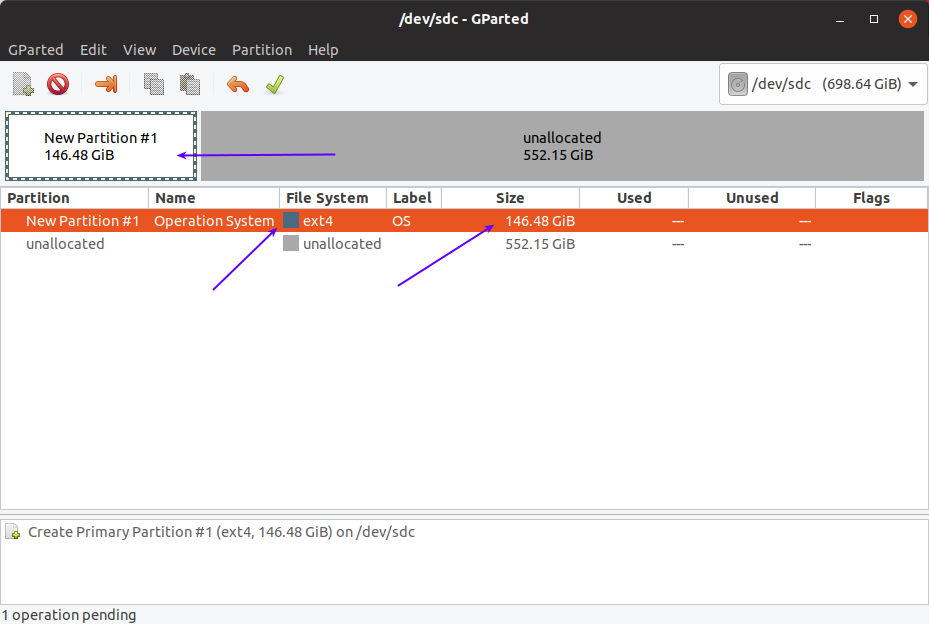The image size is (929, 624).
Task: Select New Partition #1 block in disk map
Action: point(101,146)
